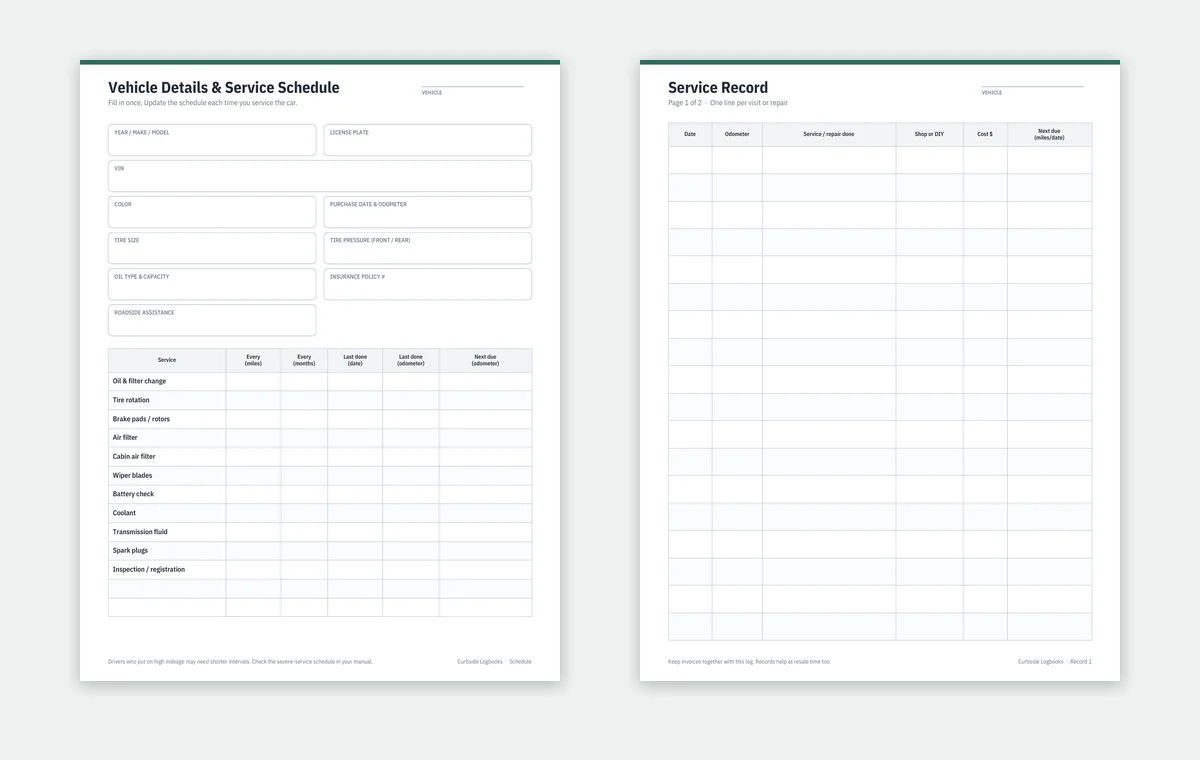The image size is (1200, 760).
Task: Click the Roadside Assistance field
Action: pos(212,320)
